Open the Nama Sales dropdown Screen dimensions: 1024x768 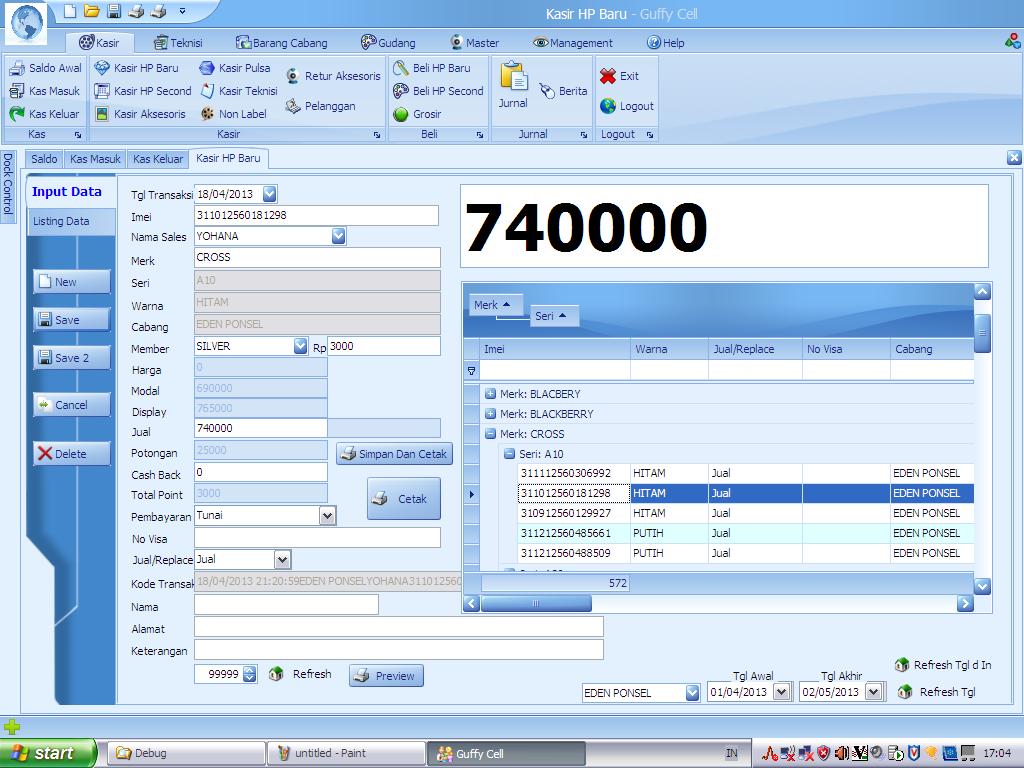tap(338, 236)
